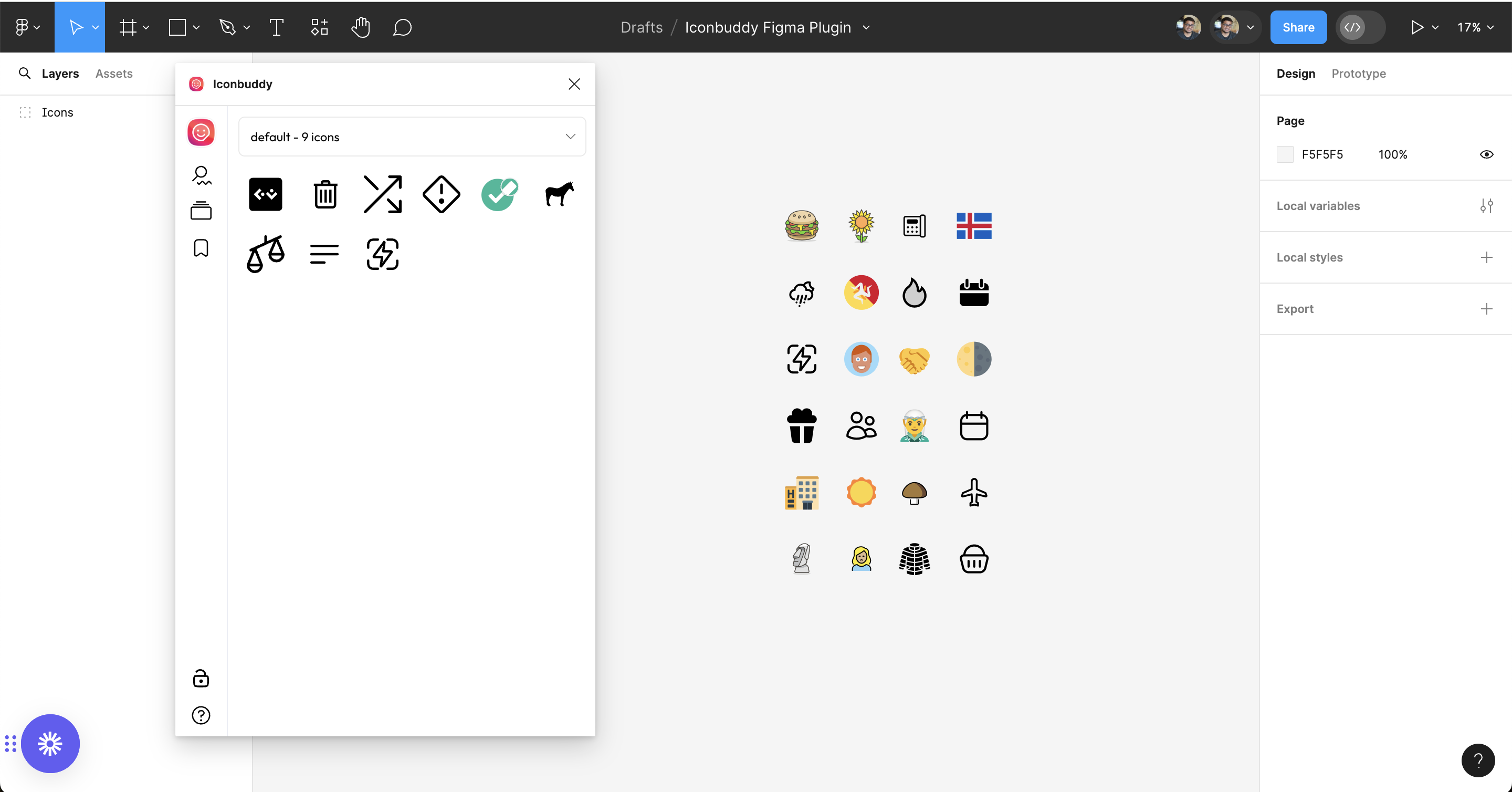Image resolution: width=1512 pixels, height=792 pixels.
Task: Select the Frame tool
Action: click(x=128, y=27)
